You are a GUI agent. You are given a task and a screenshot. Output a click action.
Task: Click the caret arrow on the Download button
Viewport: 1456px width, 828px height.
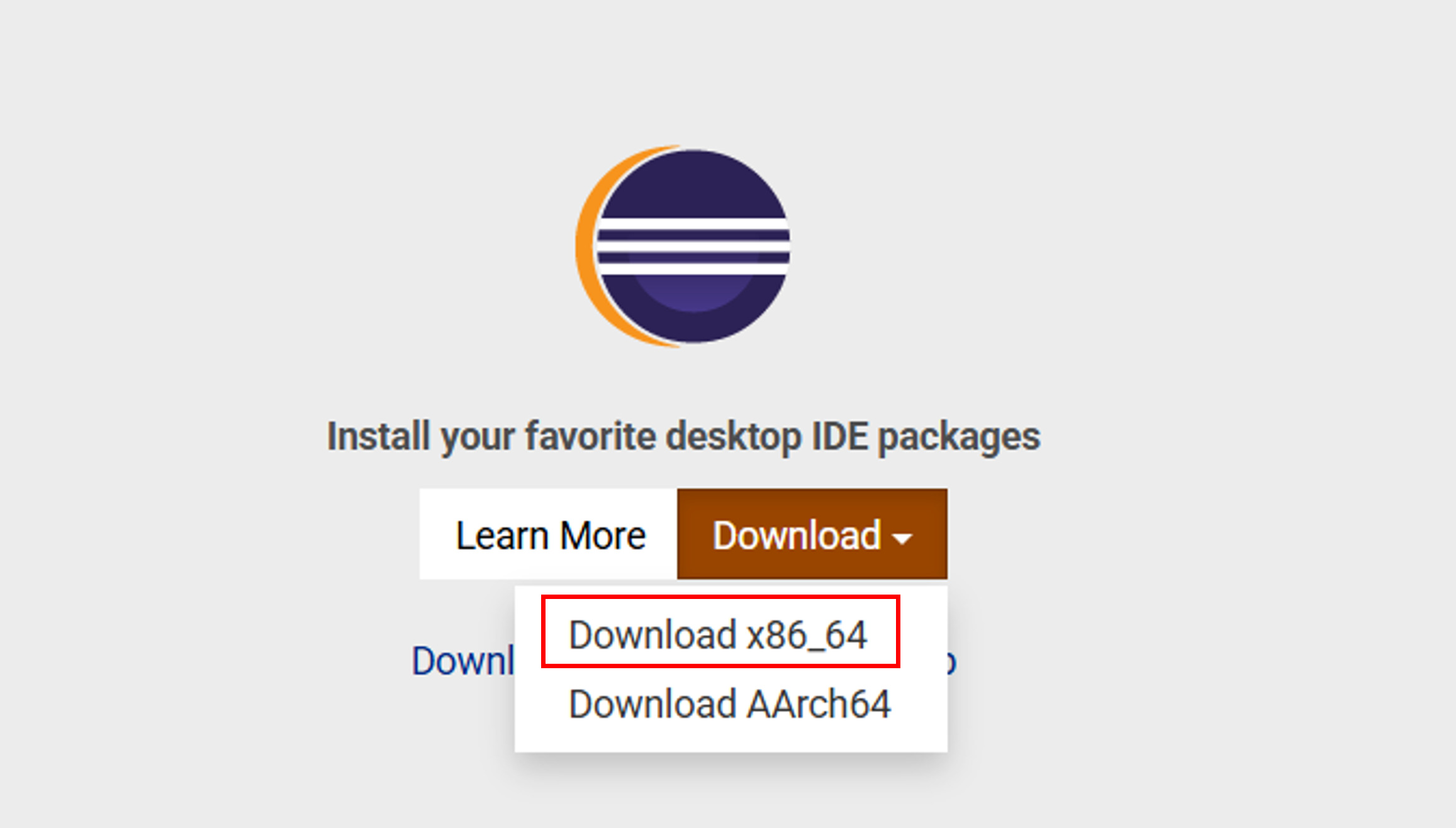click(902, 538)
